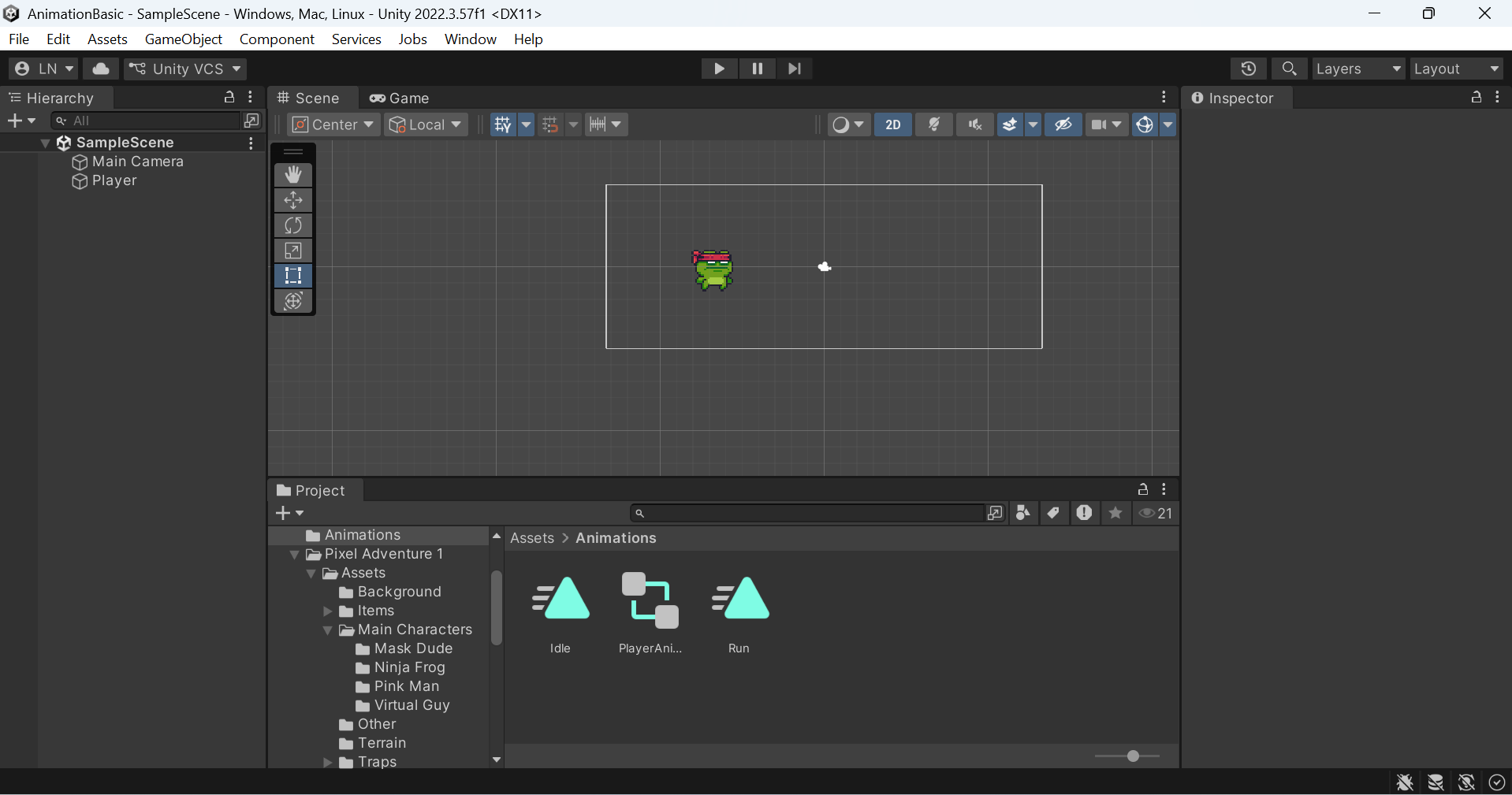This screenshot has height=795, width=1512.
Task: Click the Idle animation clip asset
Action: [560, 613]
